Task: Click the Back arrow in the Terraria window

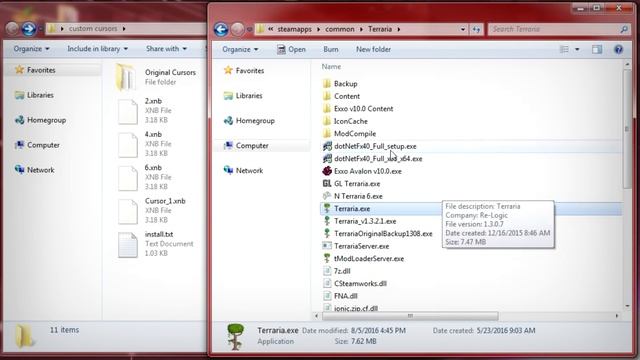Action: click(x=221, y=29)
